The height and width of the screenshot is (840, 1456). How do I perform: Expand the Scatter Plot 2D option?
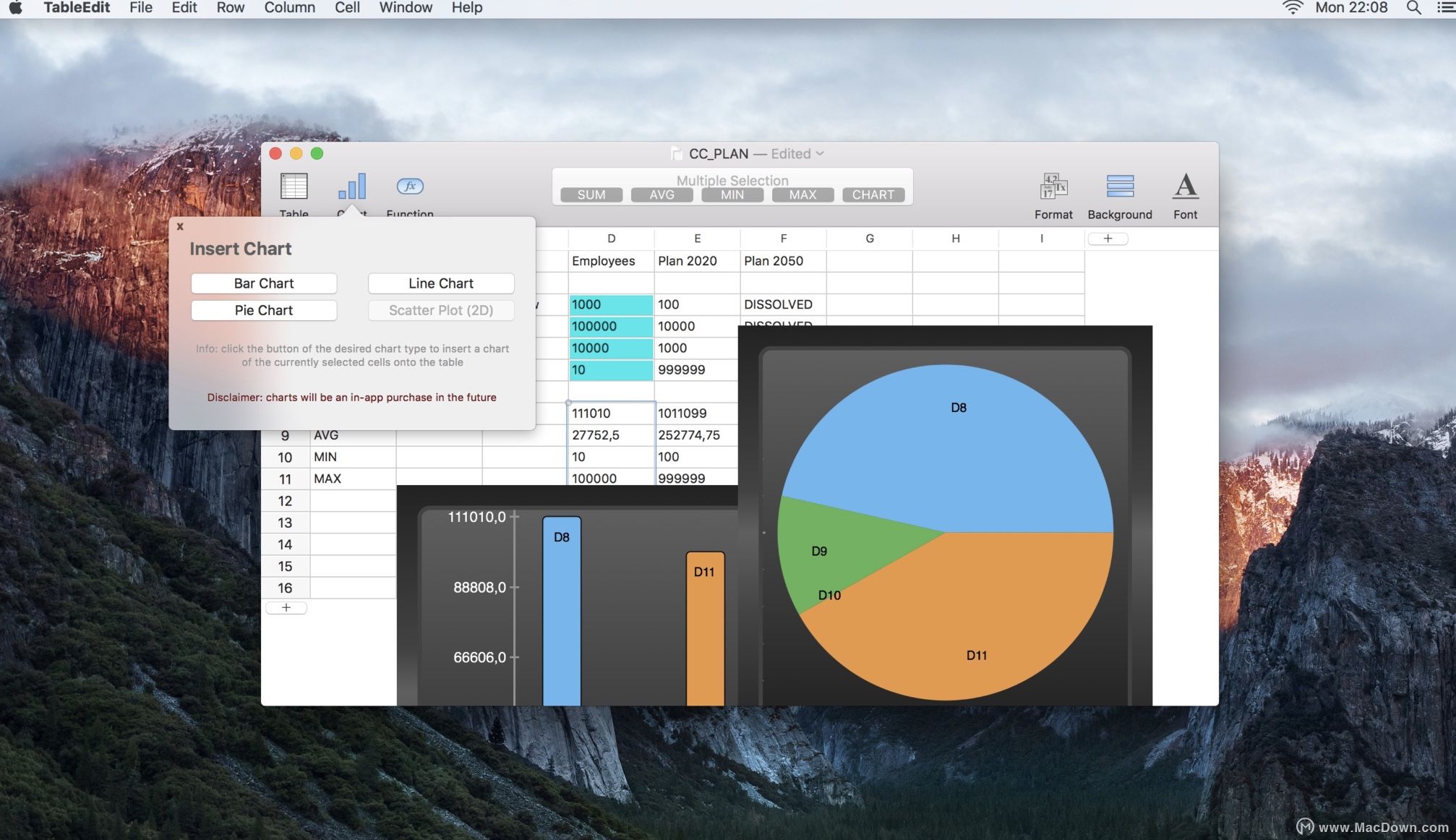point(441,310)
